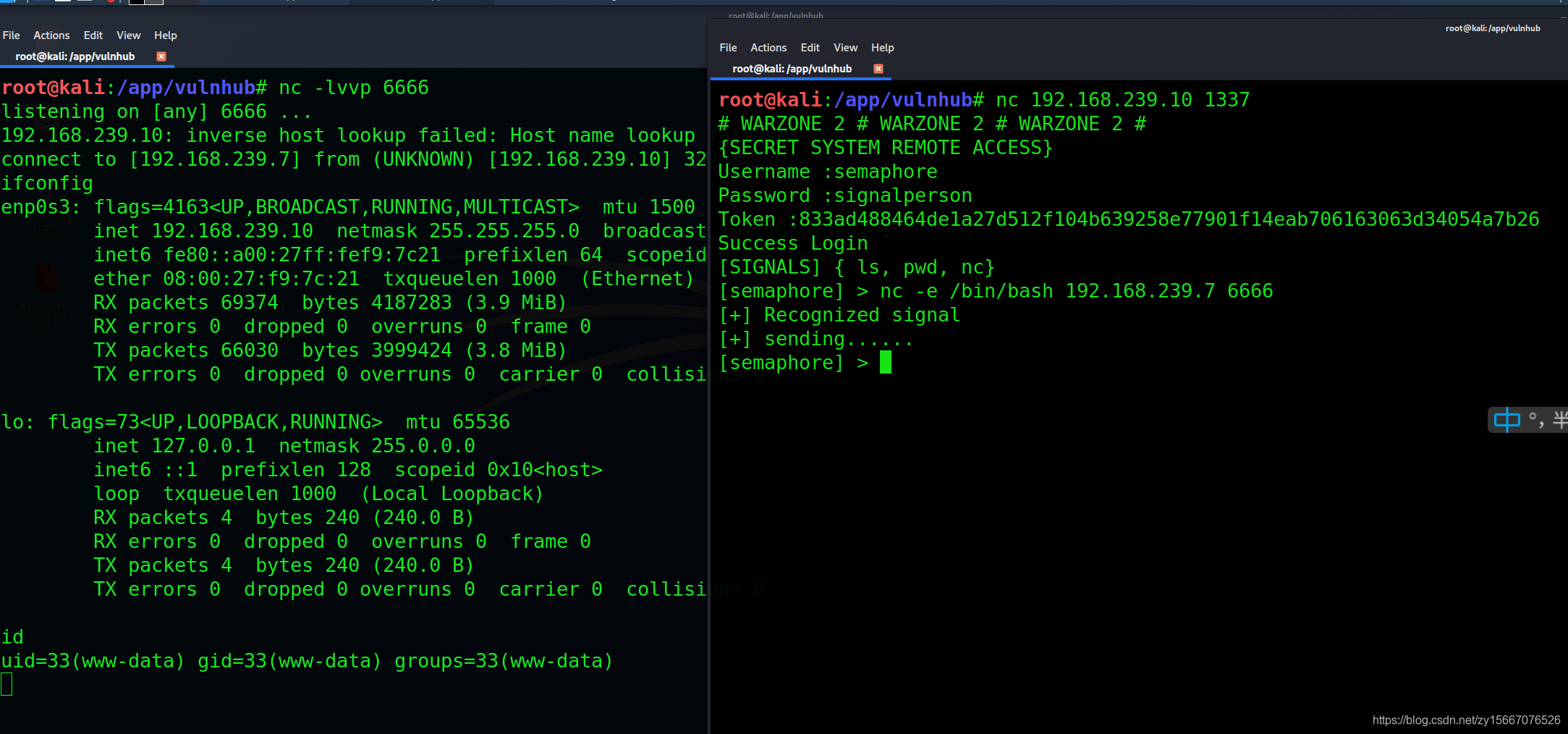Click the right terminal window title text
The height and width of the screenshot is (734, 1568).
[1493, 28]
